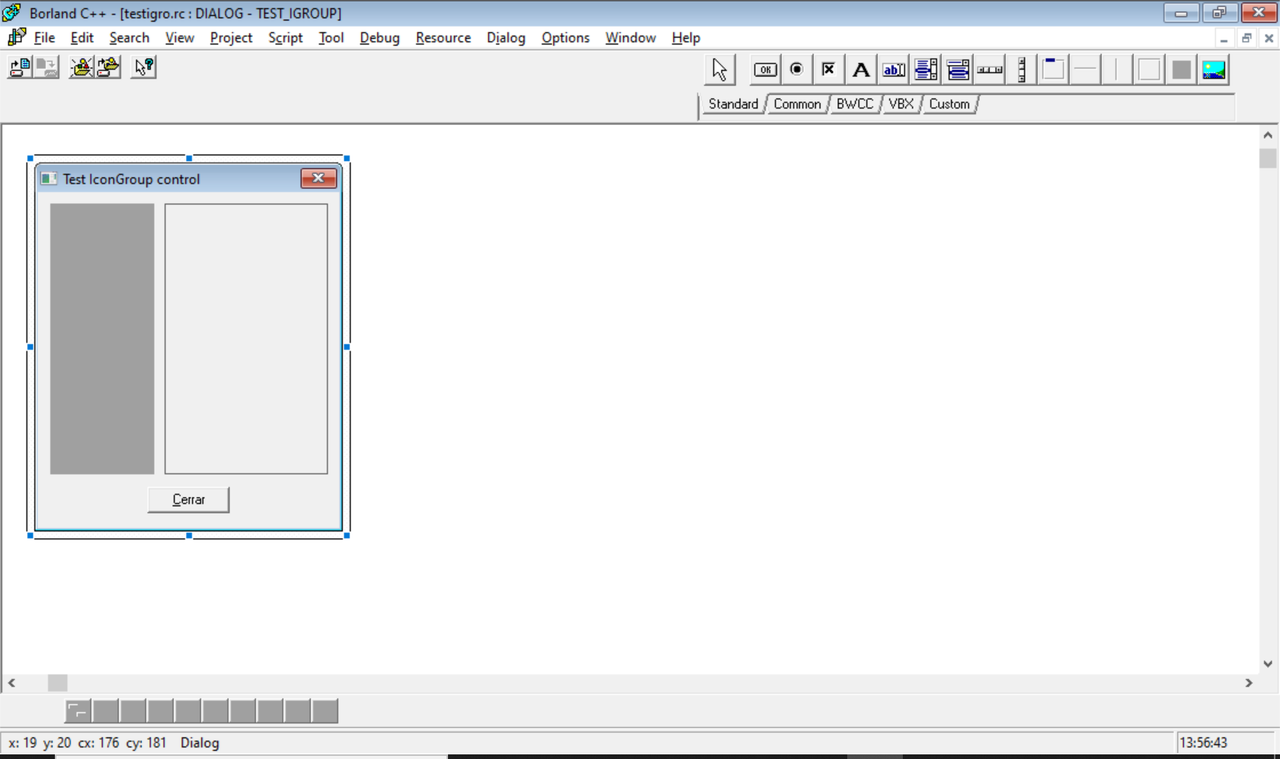Activate the context help pointer icon
The width and height of the screenshot is (1280, 759).
coord(144,67)
